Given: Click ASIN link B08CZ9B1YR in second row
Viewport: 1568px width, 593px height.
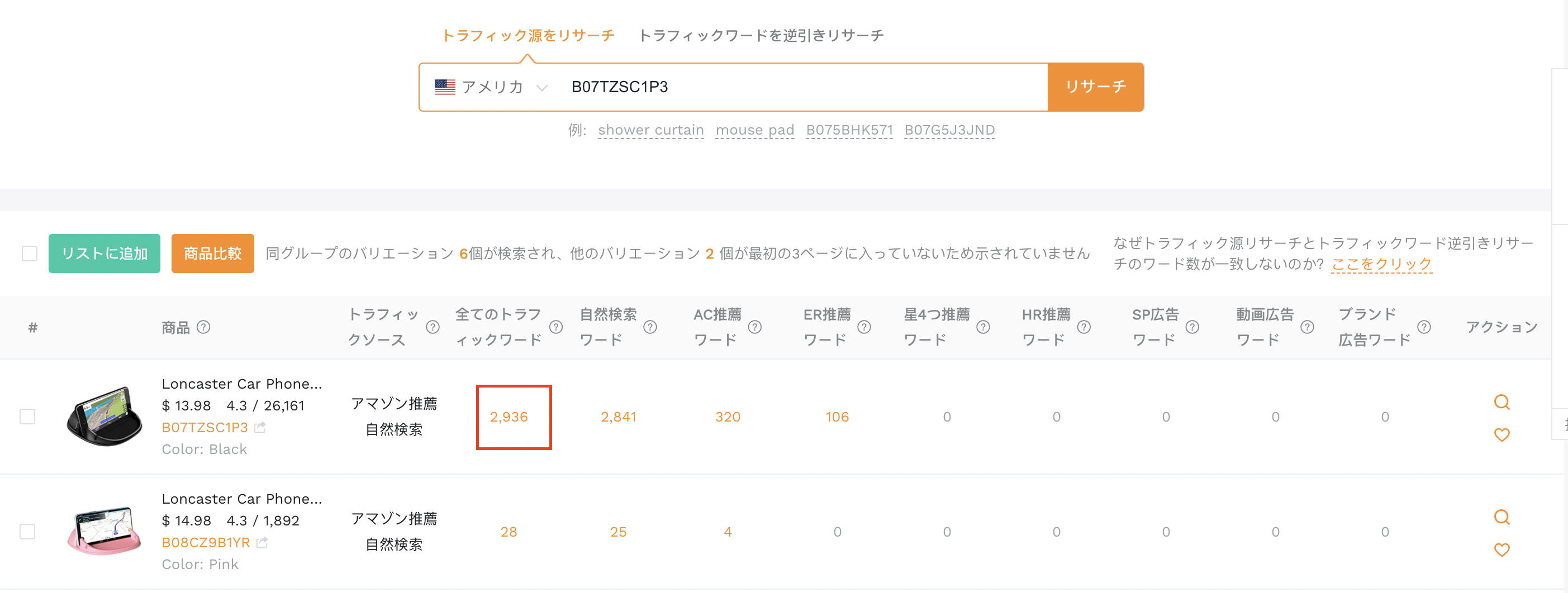Looking at the screenshot, I should click(x=206, y=543).
